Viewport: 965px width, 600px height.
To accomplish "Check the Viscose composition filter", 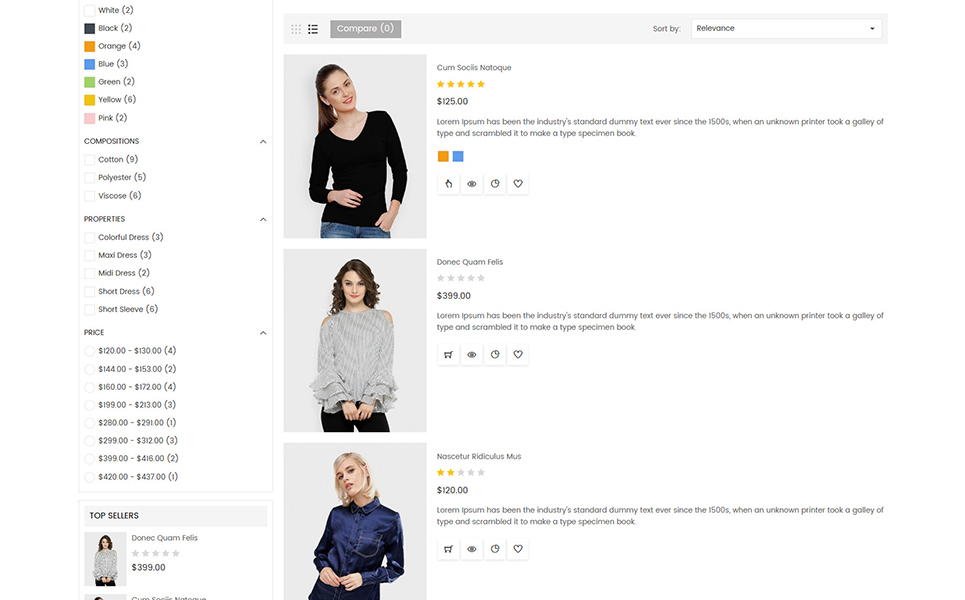I will click(x=89, y=196).
